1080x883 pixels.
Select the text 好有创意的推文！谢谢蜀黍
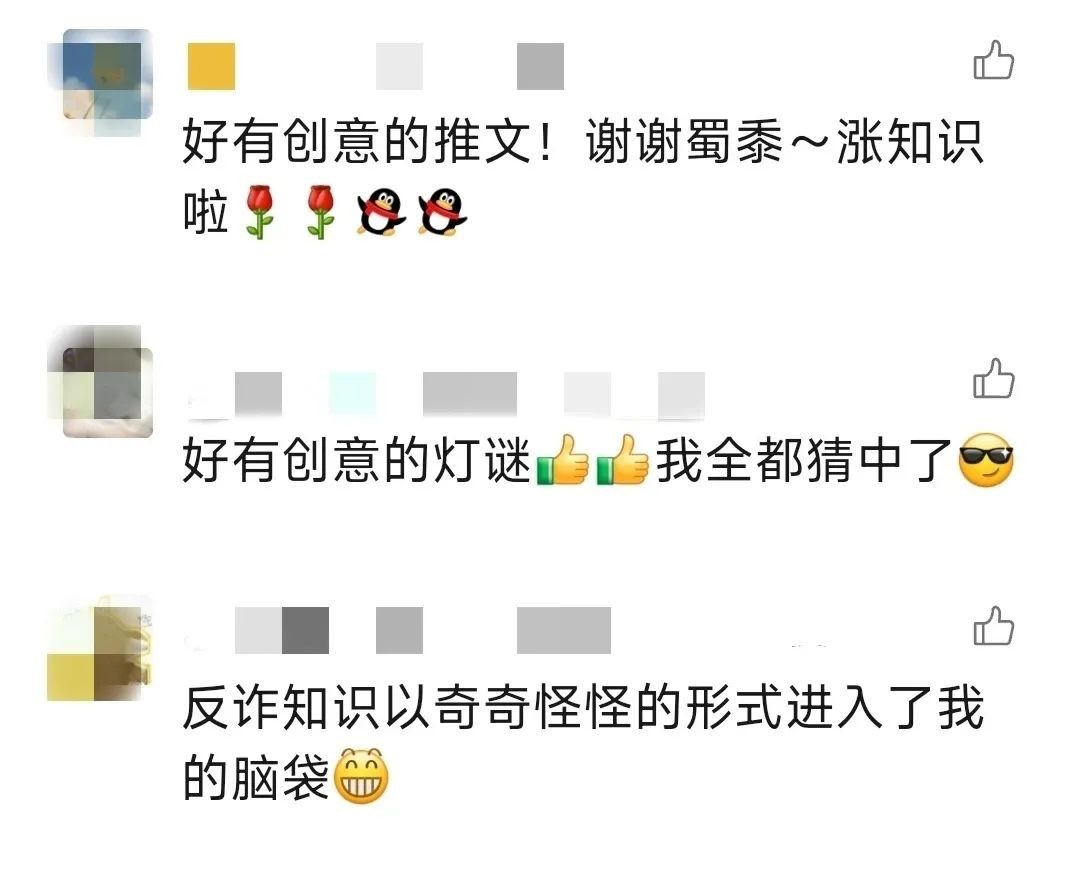click(x=483, y=141)
